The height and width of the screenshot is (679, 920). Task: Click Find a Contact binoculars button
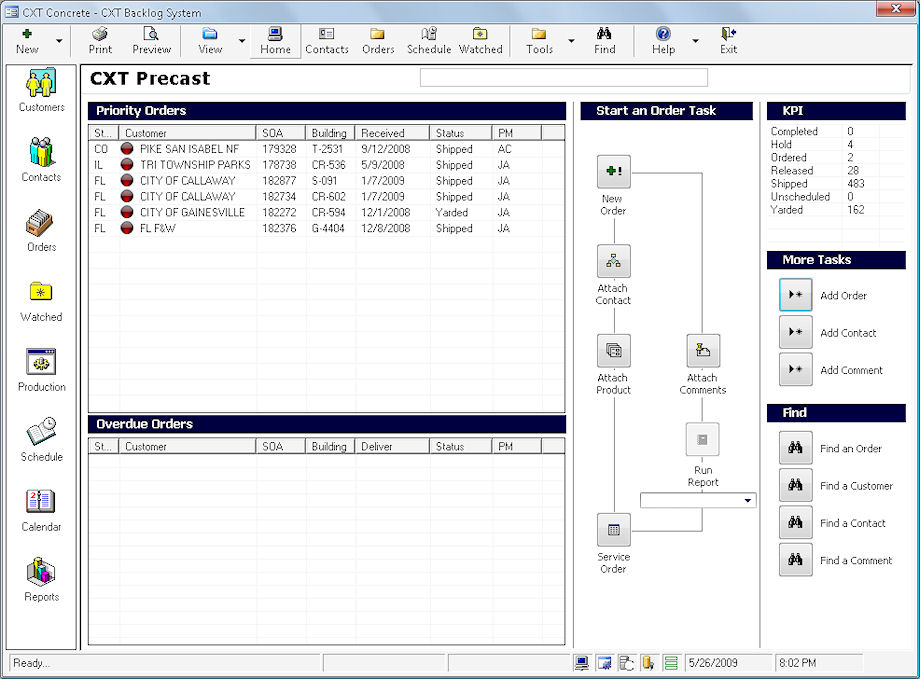click(796, 522)
